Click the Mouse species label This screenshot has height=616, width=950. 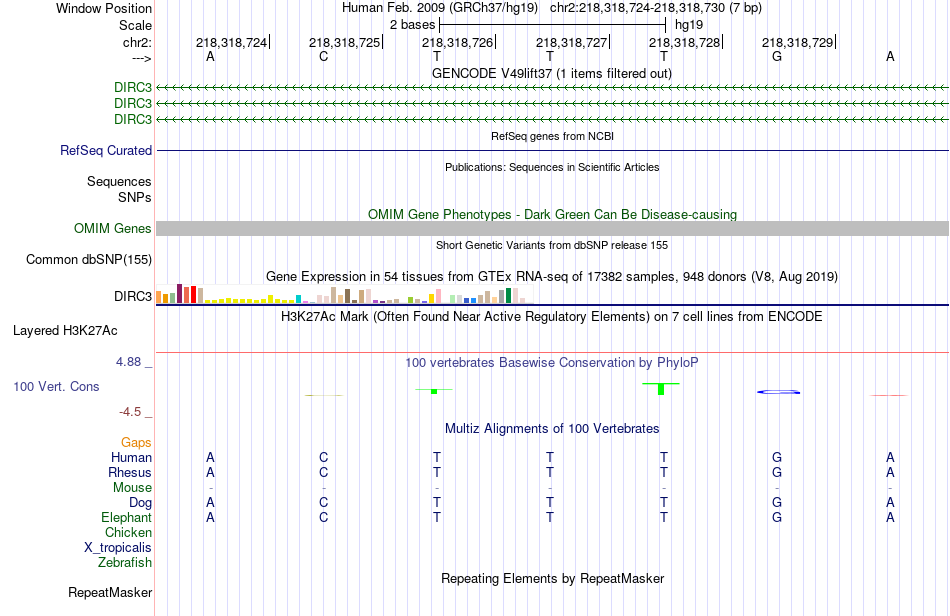point(132,488)
